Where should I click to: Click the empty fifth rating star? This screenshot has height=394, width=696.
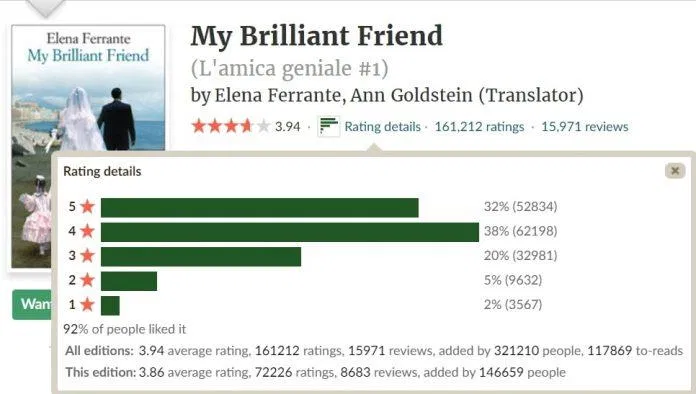coord(263,126)
